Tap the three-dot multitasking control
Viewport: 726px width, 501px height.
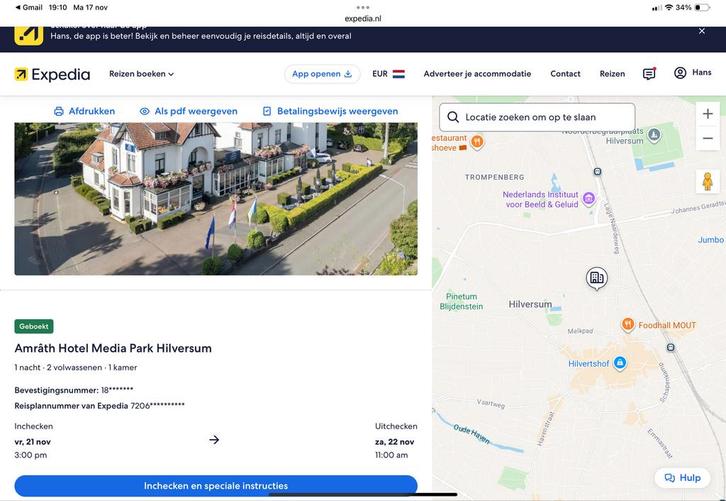[363, 7]
